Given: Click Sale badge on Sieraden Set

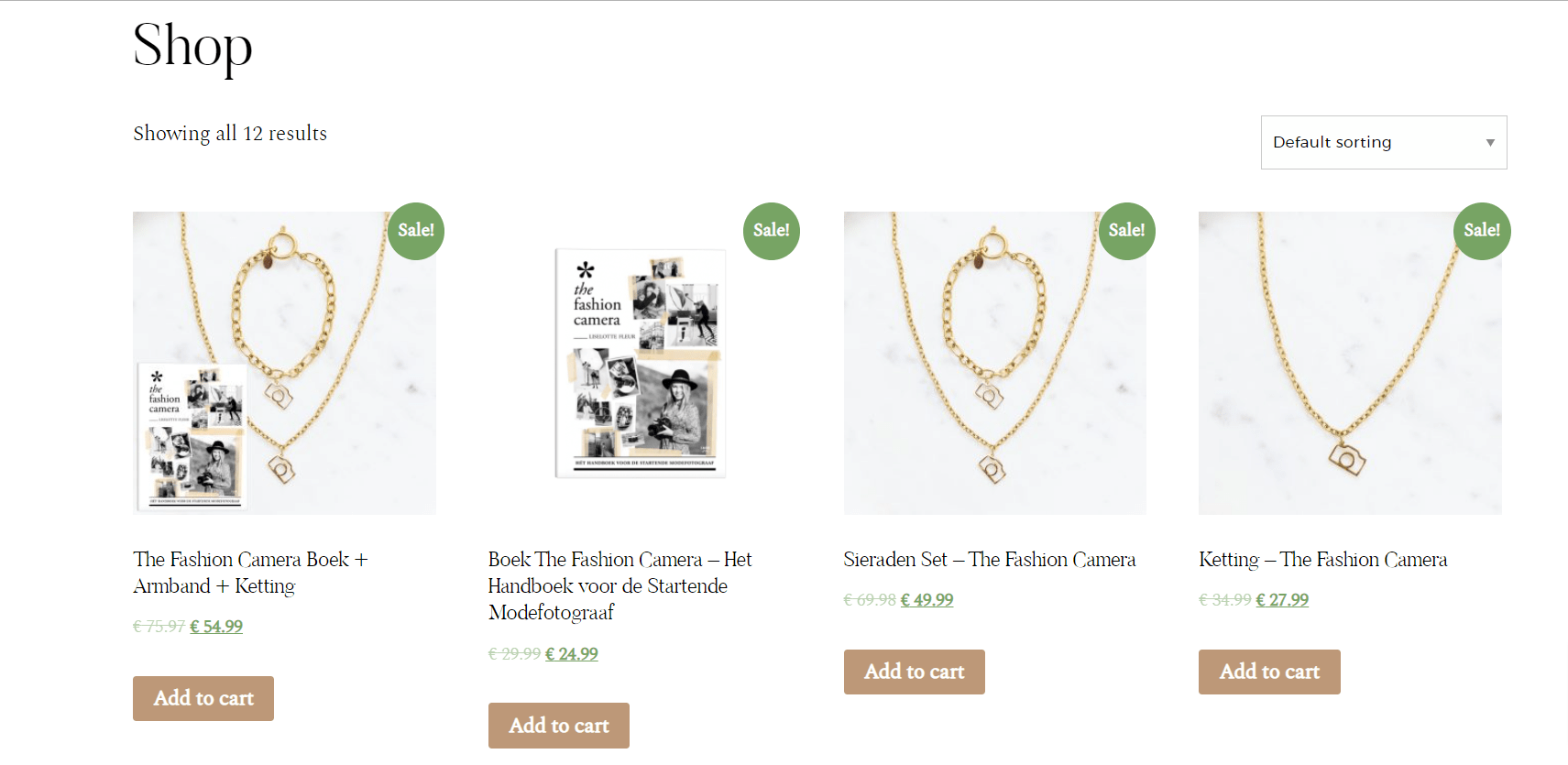Looking at the screenshot, I should click(1126, 231).
